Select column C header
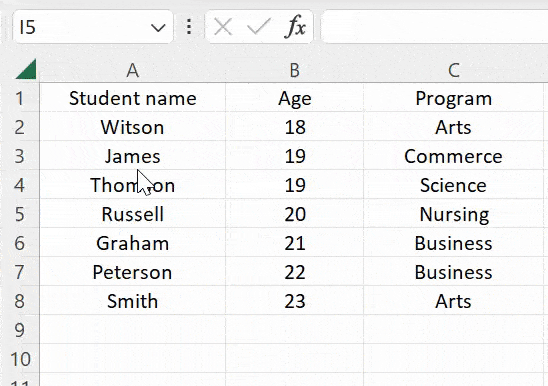The image size is (548, 386). (454, 70)
